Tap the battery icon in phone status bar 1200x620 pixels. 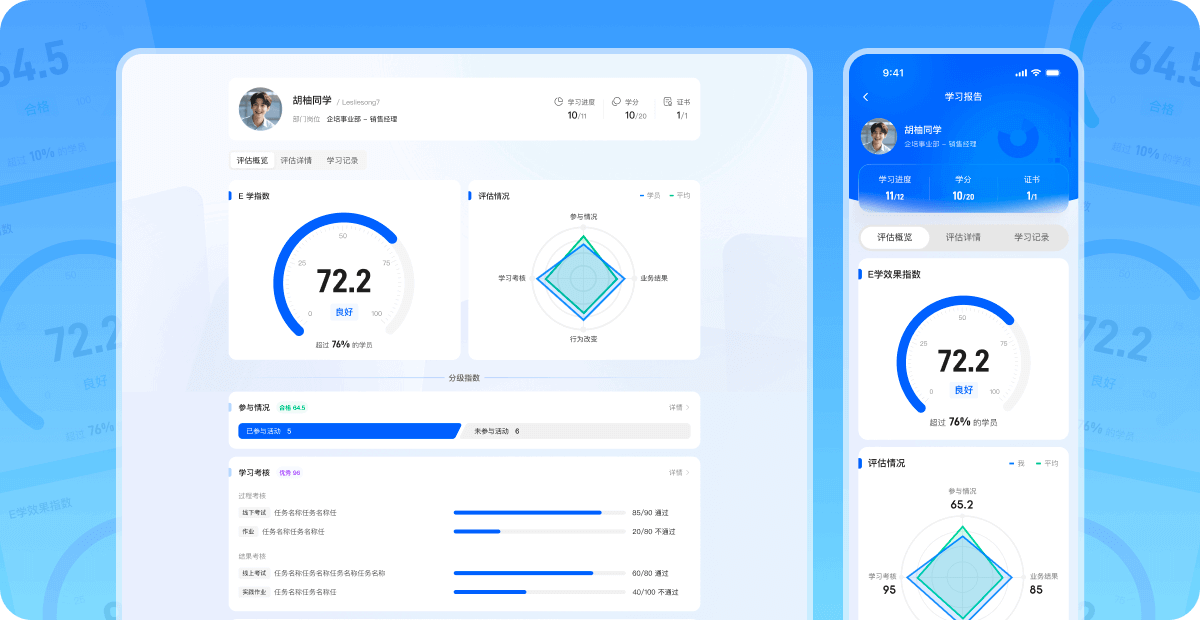point(1054,73)
